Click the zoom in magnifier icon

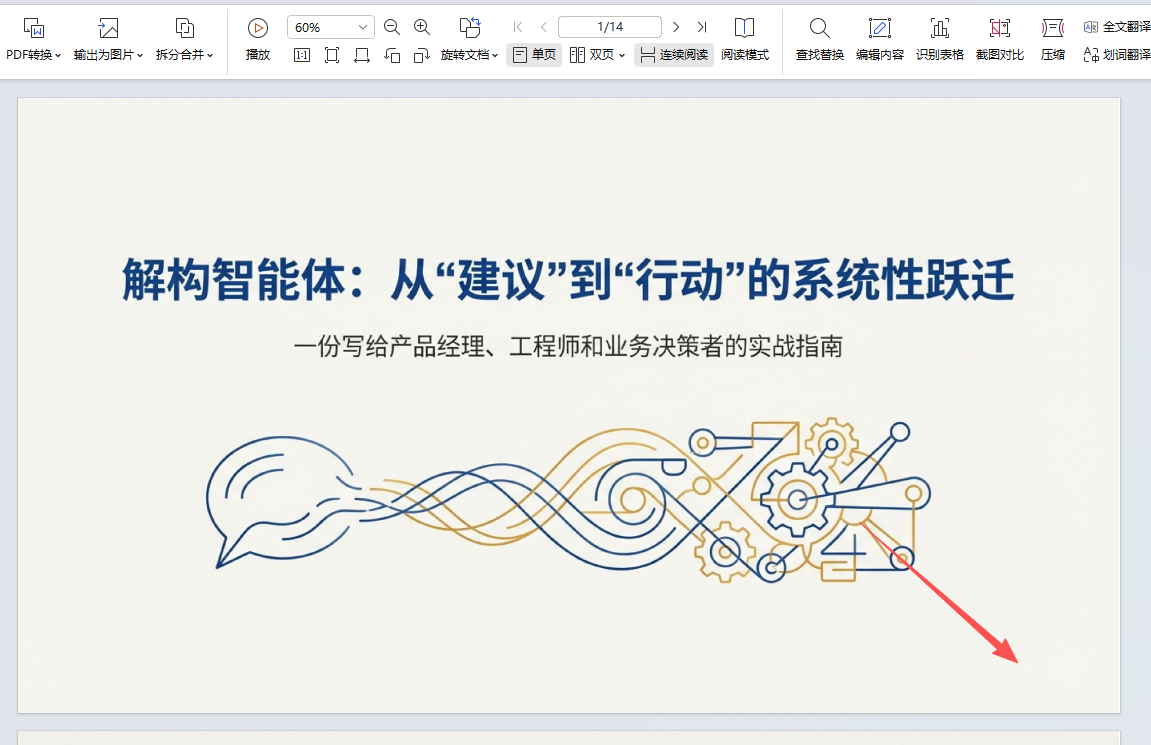tap(422, 28)
